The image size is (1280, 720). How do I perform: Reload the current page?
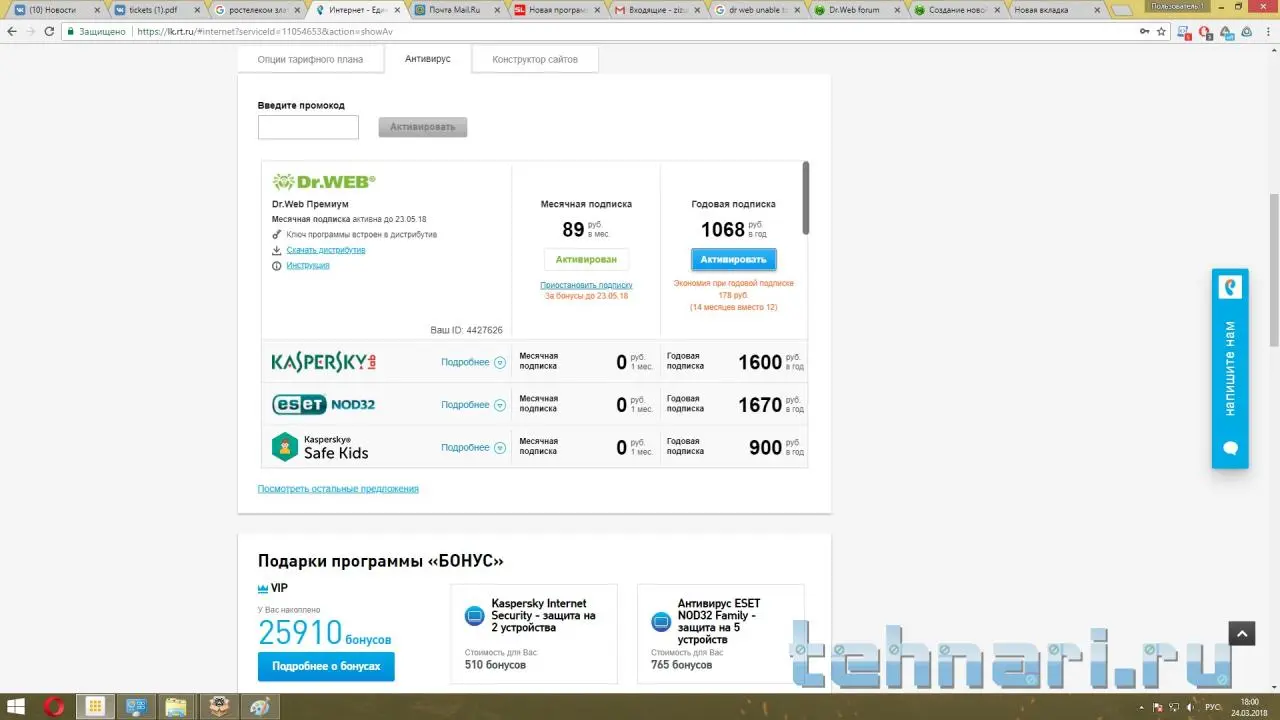(49, 31)
